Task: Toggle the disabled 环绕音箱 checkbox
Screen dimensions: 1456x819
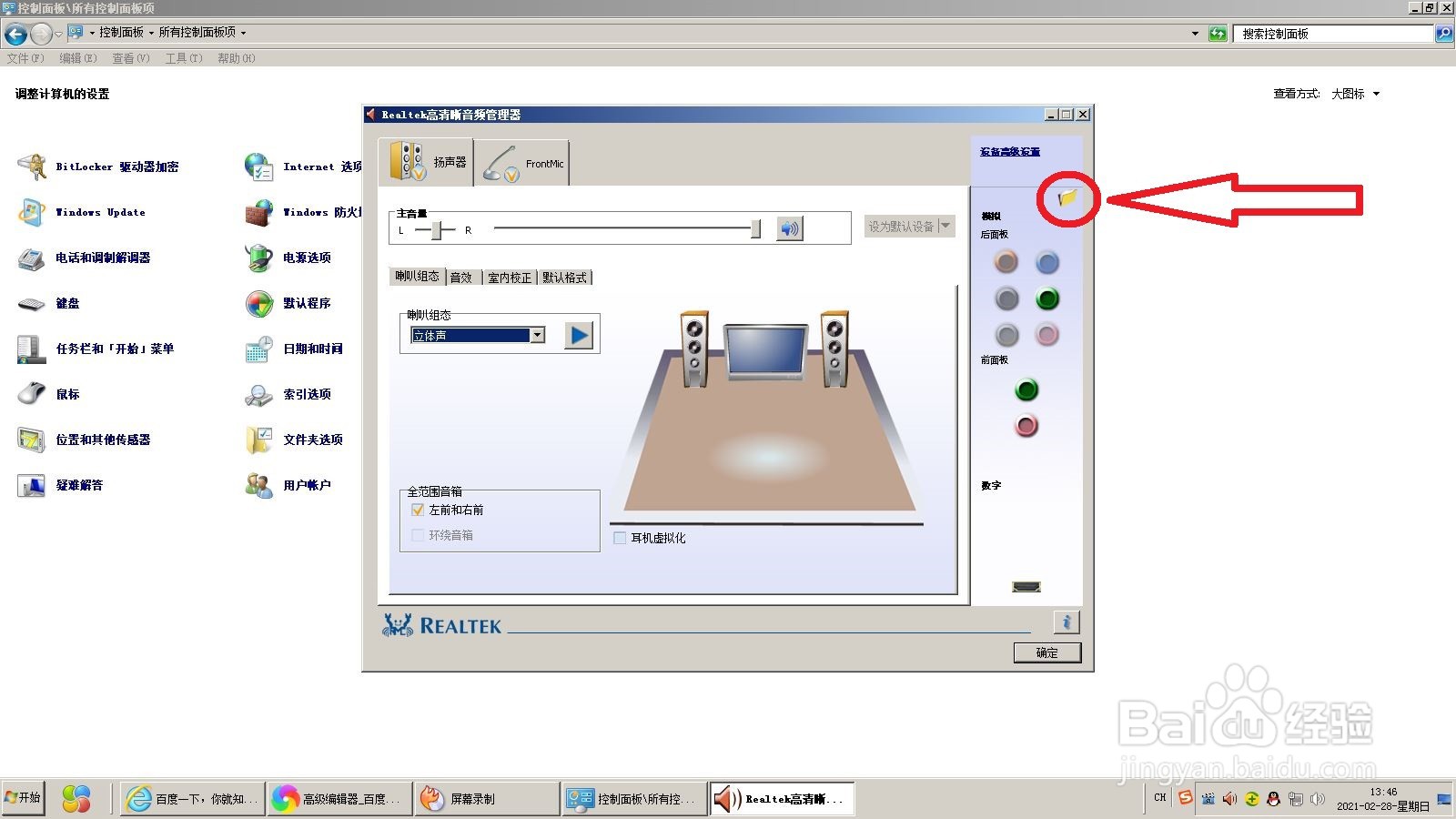Action: (x=418, y=535)
